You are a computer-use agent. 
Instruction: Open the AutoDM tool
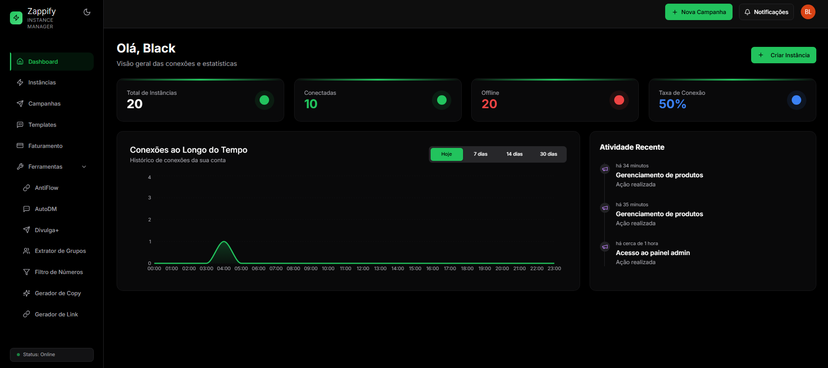pos(55,209)
